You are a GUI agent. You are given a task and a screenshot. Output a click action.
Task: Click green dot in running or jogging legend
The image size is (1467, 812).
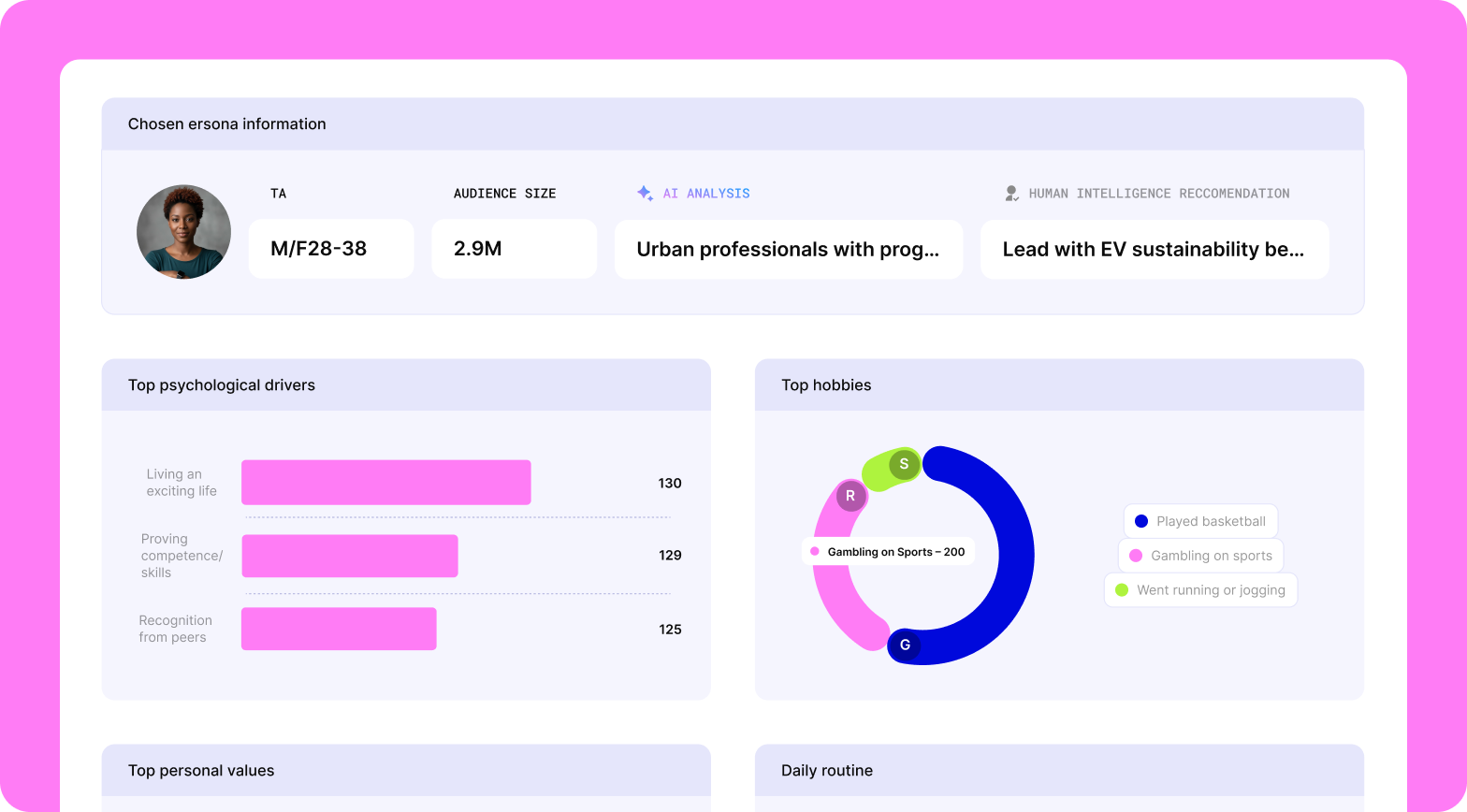pos(1122,590)
